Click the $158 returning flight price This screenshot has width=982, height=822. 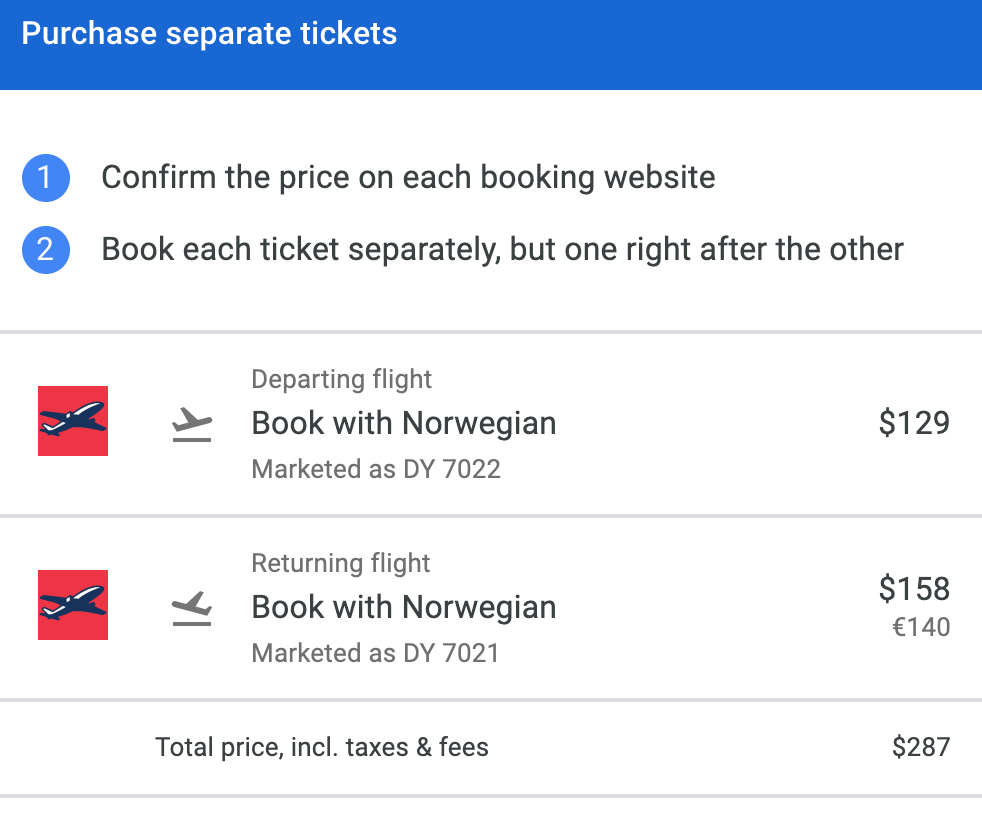pos(914,589)
